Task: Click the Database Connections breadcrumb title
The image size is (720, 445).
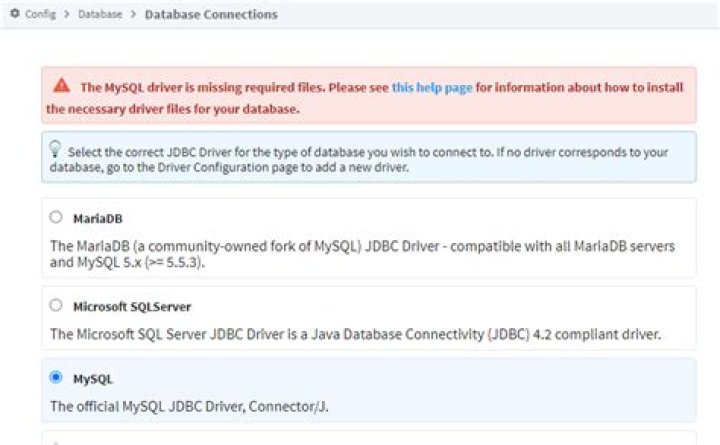Action: coord(211,14)
